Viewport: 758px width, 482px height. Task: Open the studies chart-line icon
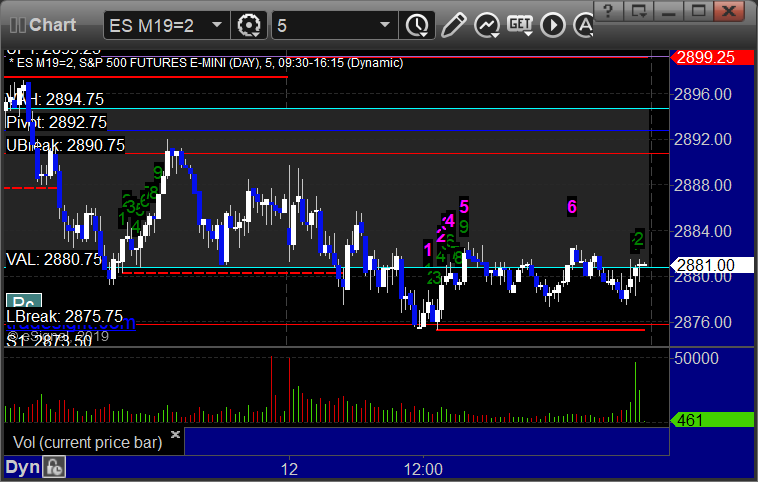click(487, 25)
